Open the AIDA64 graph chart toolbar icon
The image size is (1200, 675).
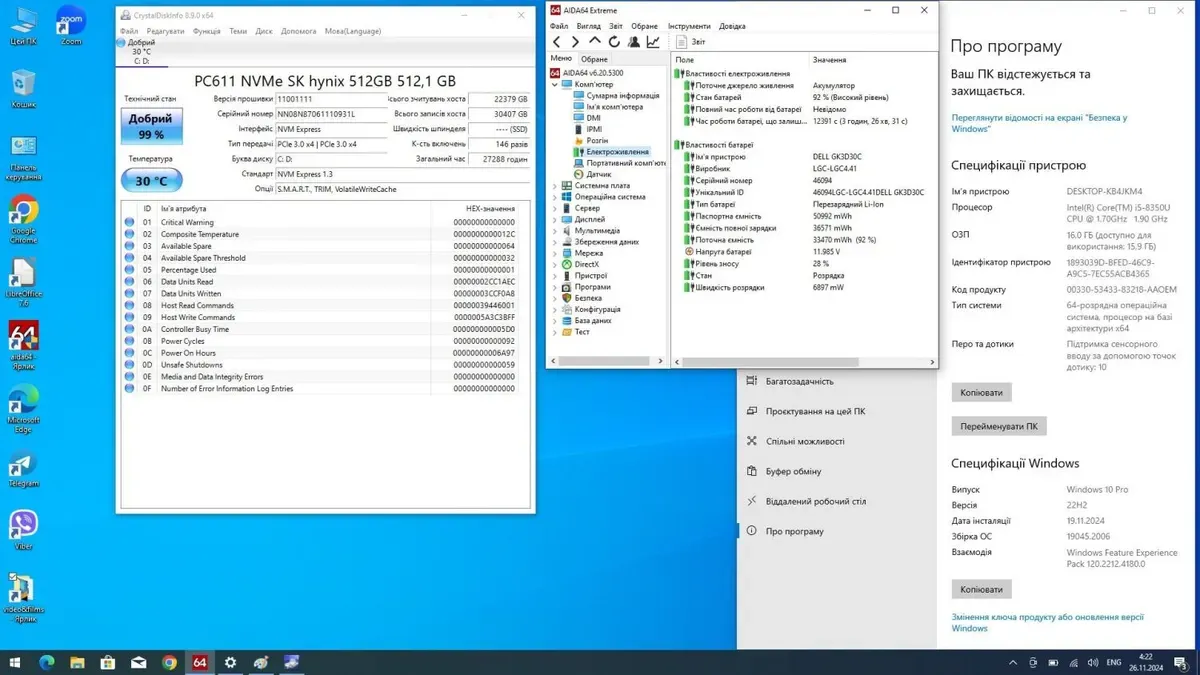click(653, 42)
